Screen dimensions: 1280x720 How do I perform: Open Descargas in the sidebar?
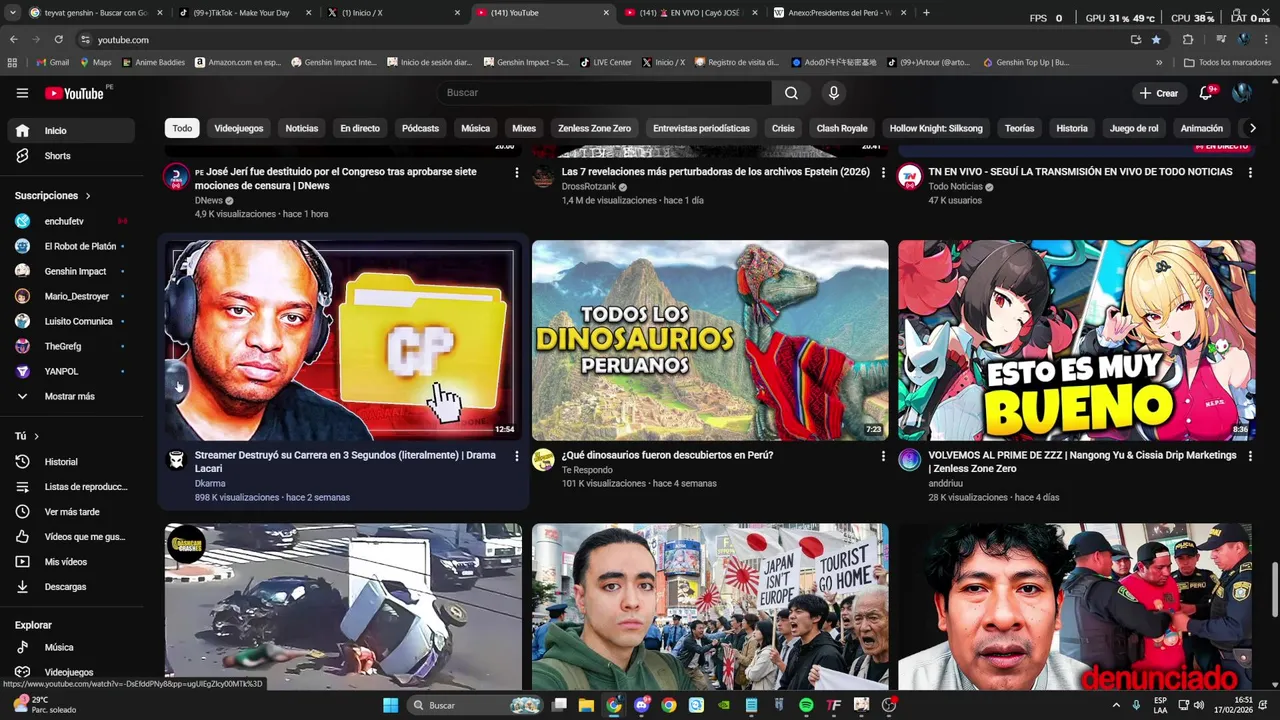point(70,587)
